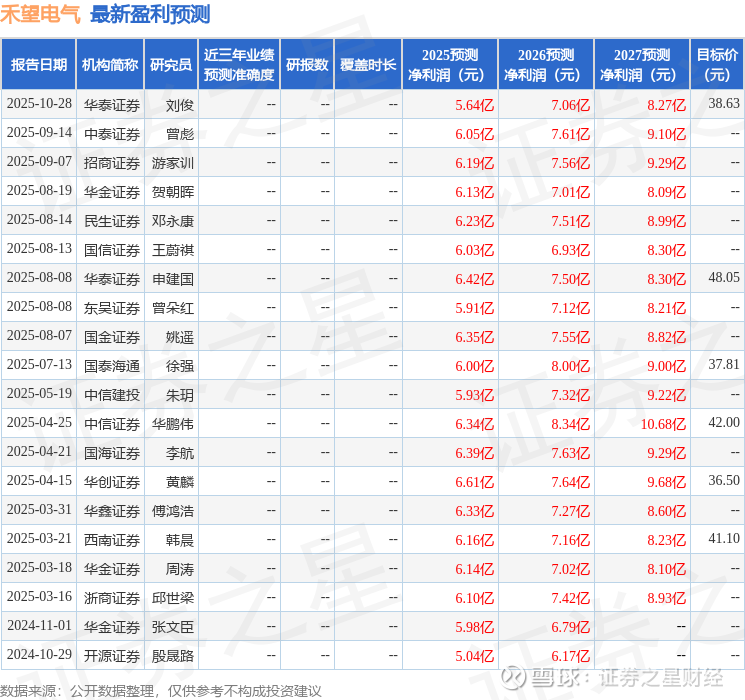
Task: Click target price 42.00
Action: [724, 422]
